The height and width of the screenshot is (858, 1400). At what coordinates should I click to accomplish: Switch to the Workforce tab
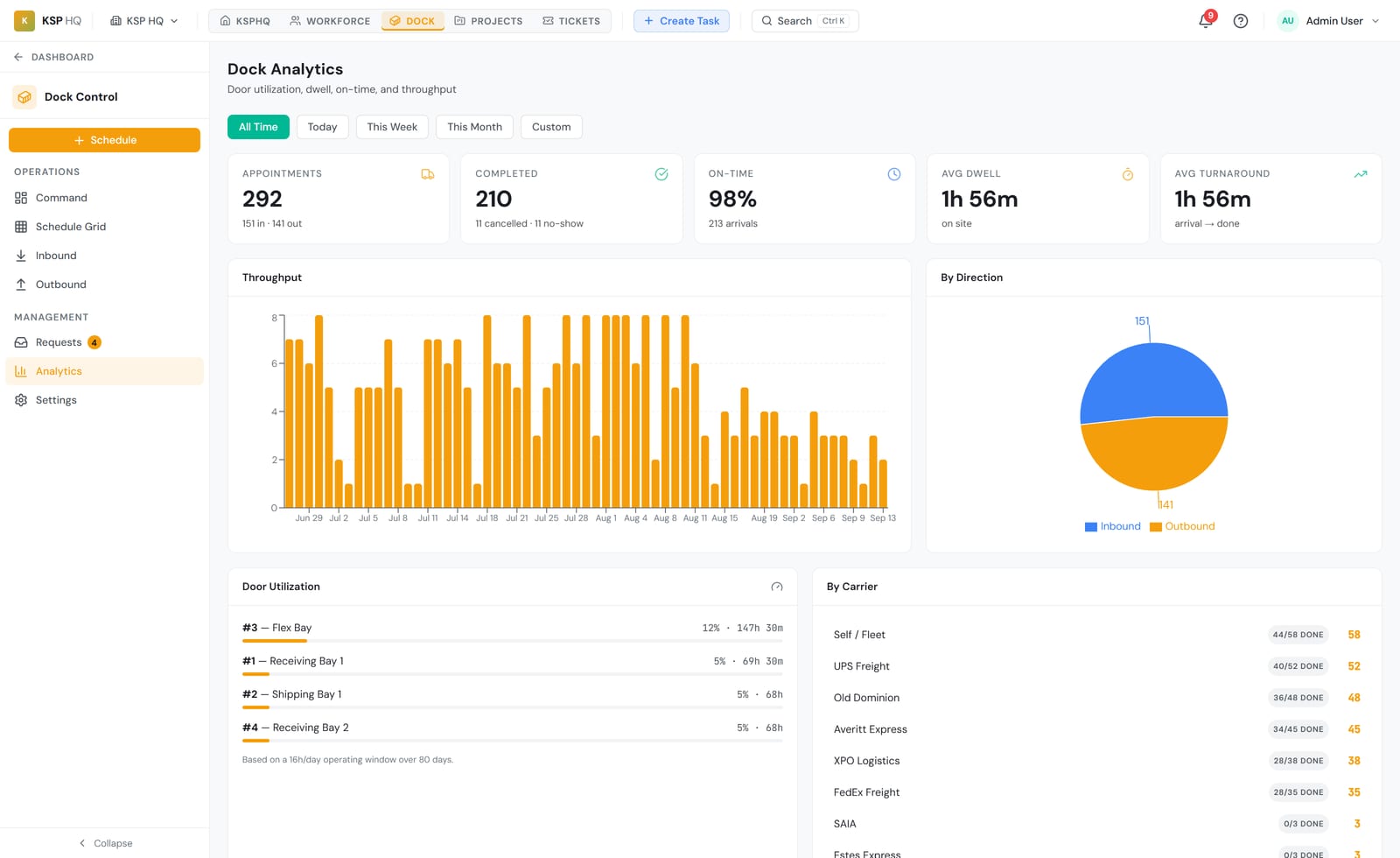coord(330,21)
